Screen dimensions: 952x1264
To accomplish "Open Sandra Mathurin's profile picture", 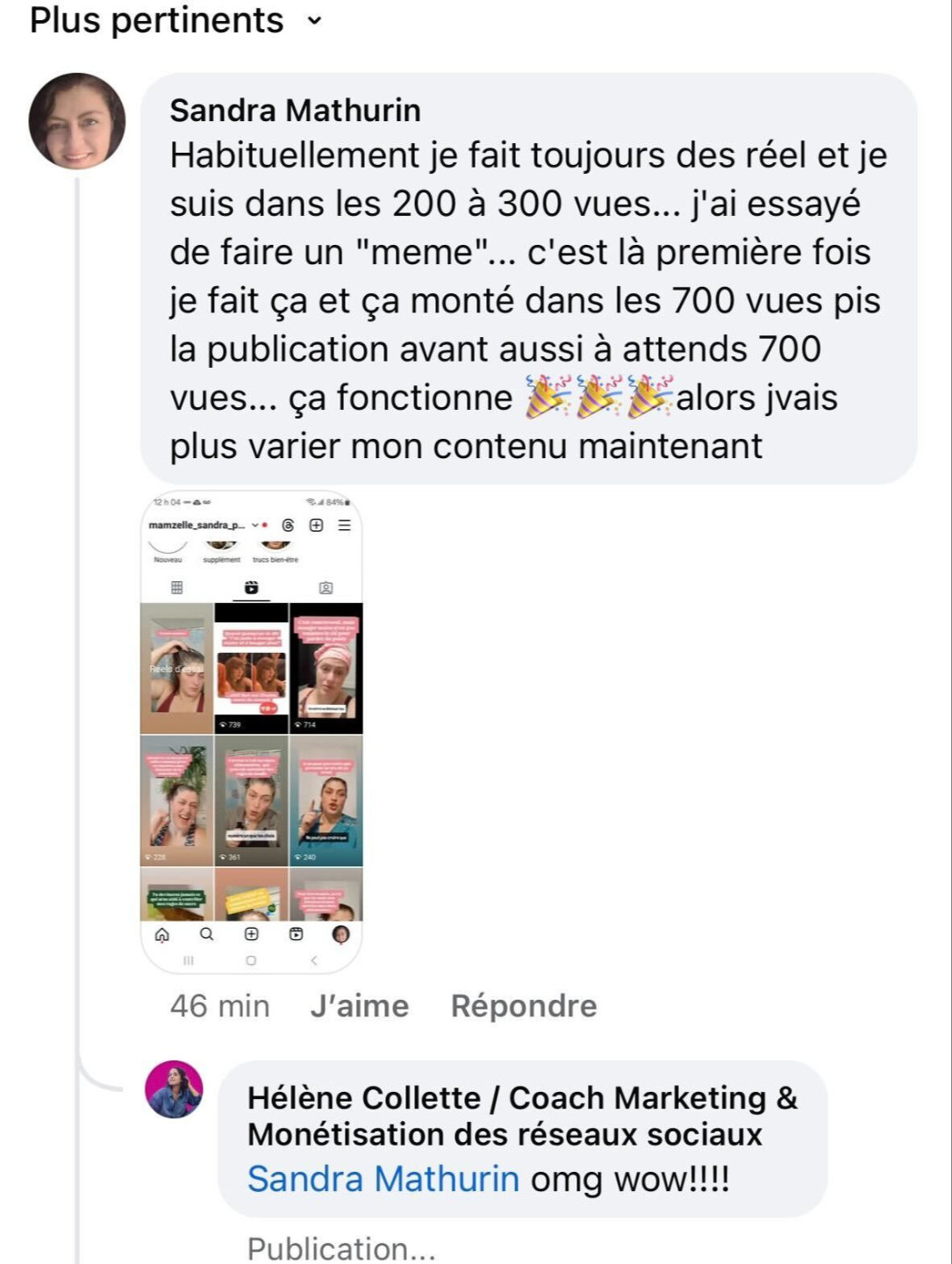I will 77,121.
